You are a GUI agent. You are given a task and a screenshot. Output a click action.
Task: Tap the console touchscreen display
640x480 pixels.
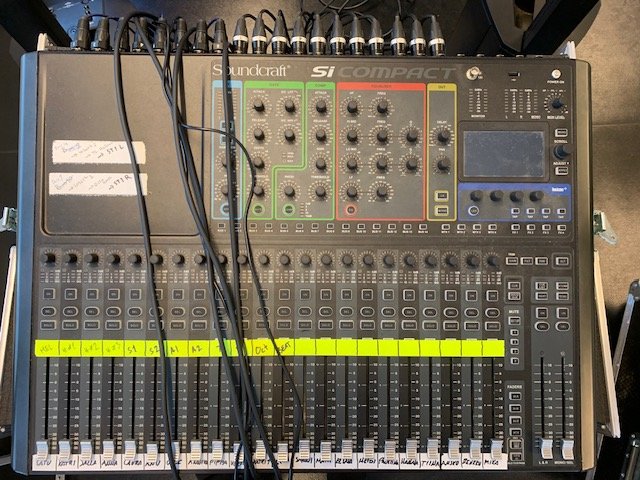coord(504,154)
